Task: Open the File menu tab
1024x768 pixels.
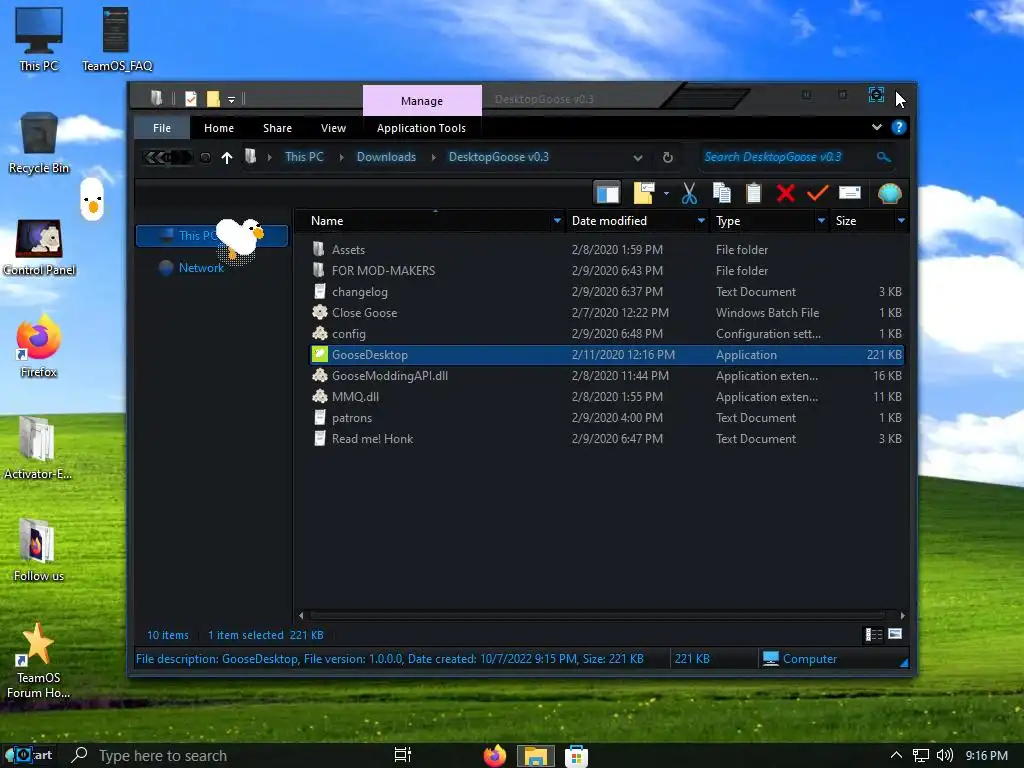Action: pos(162,128)
